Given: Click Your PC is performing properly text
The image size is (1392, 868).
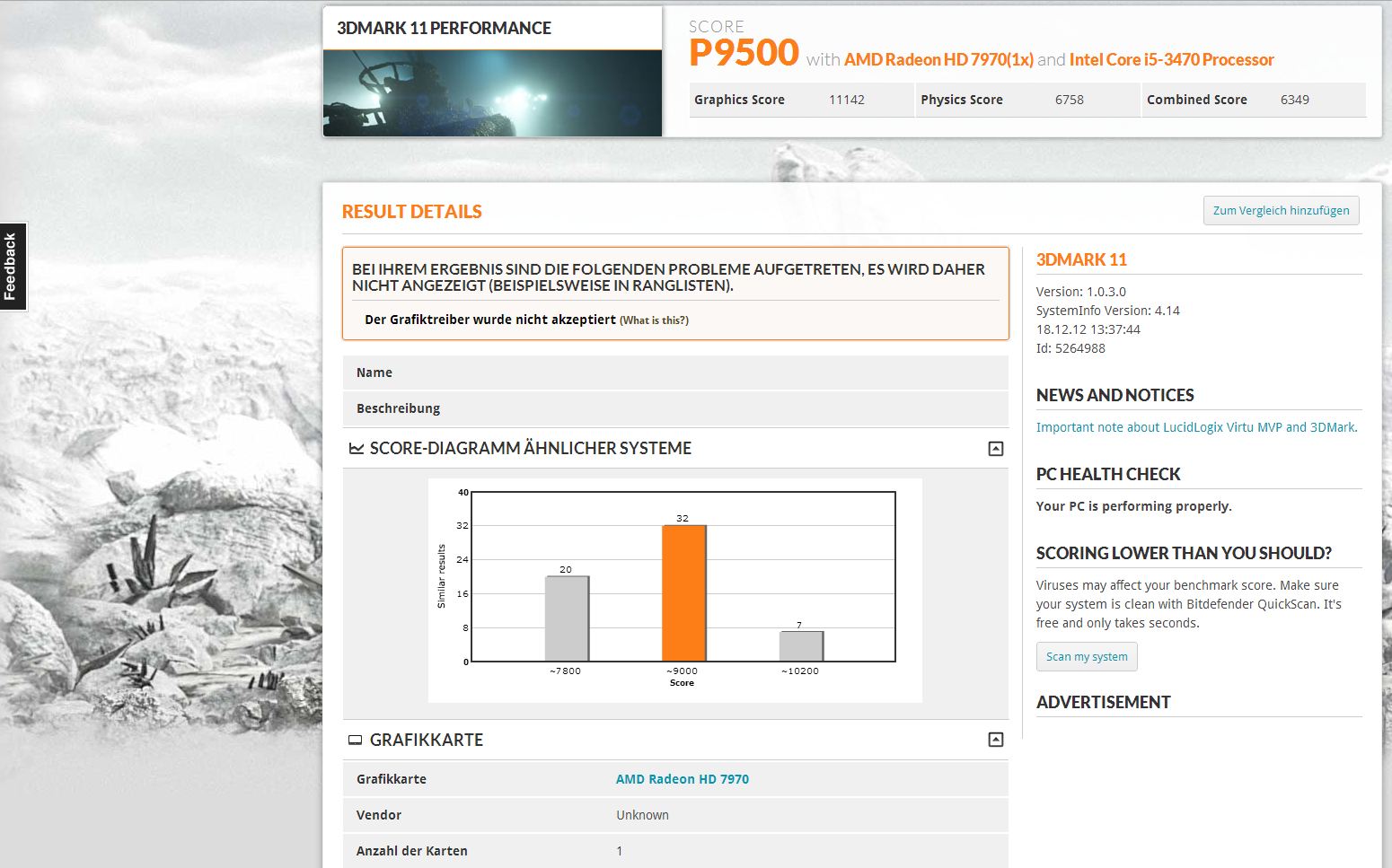Looking at the screenshot, I should tap(1134, 506).
